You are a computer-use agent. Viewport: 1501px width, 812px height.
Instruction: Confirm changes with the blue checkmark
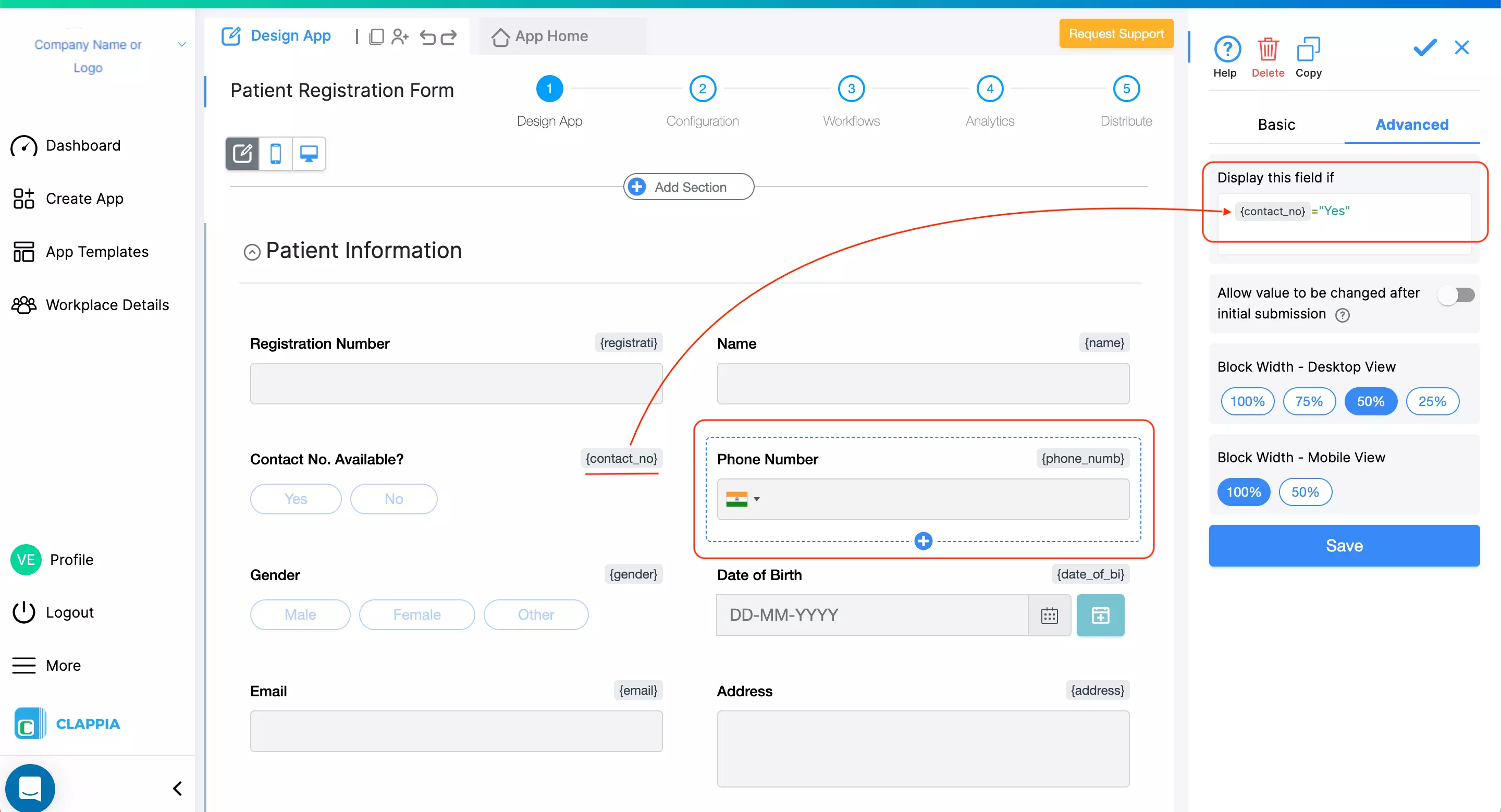(x=1425, y=47)
